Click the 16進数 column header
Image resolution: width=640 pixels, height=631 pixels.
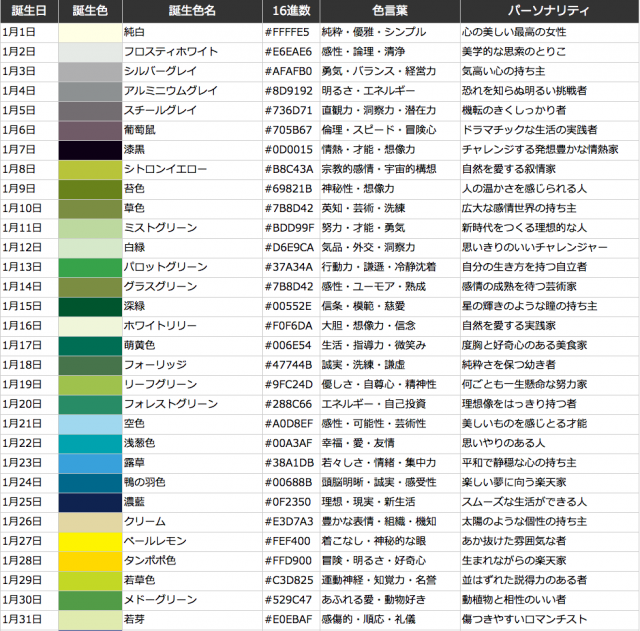pos(290,11)
